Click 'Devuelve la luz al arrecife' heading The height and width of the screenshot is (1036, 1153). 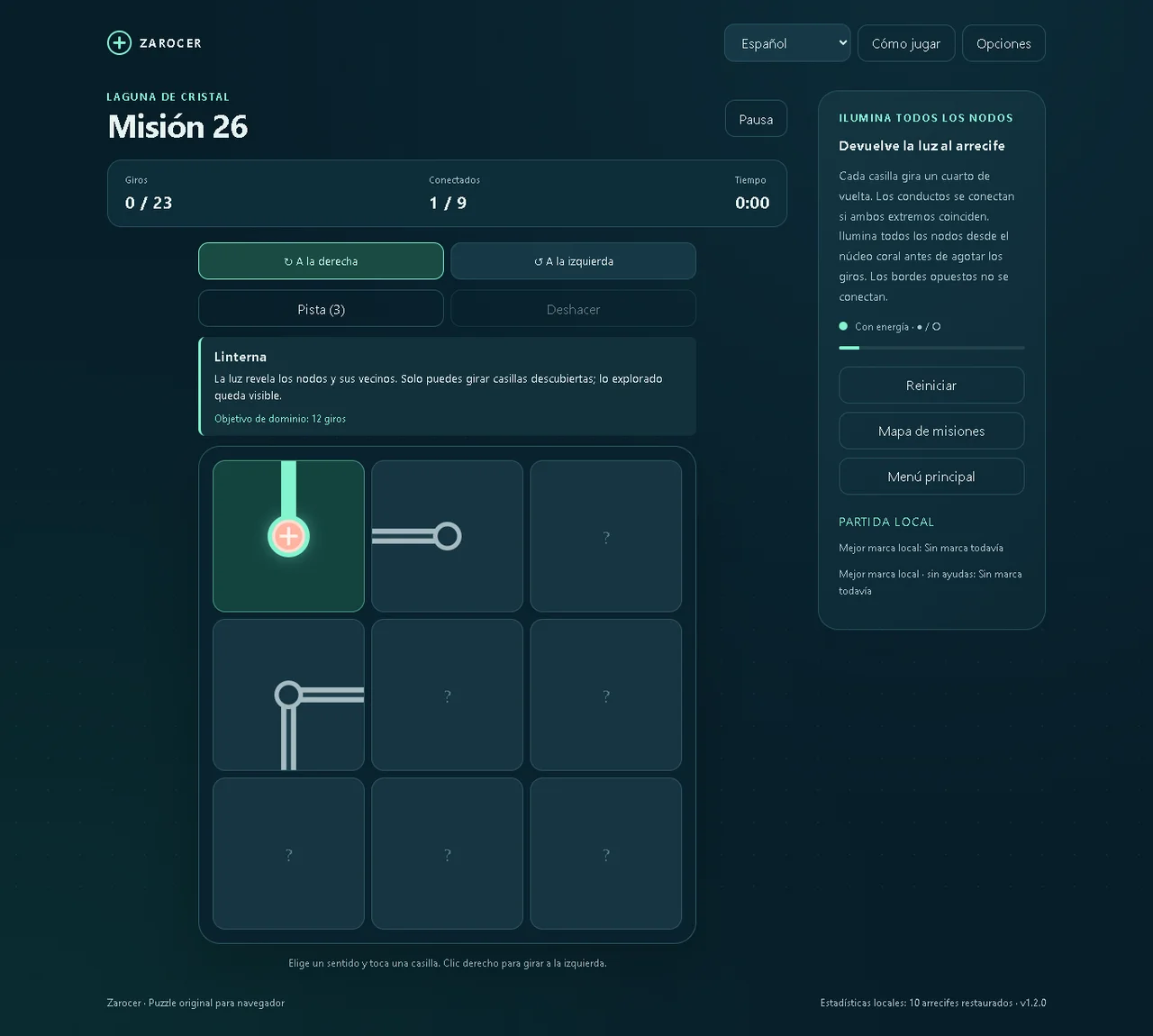pos(921,146)
